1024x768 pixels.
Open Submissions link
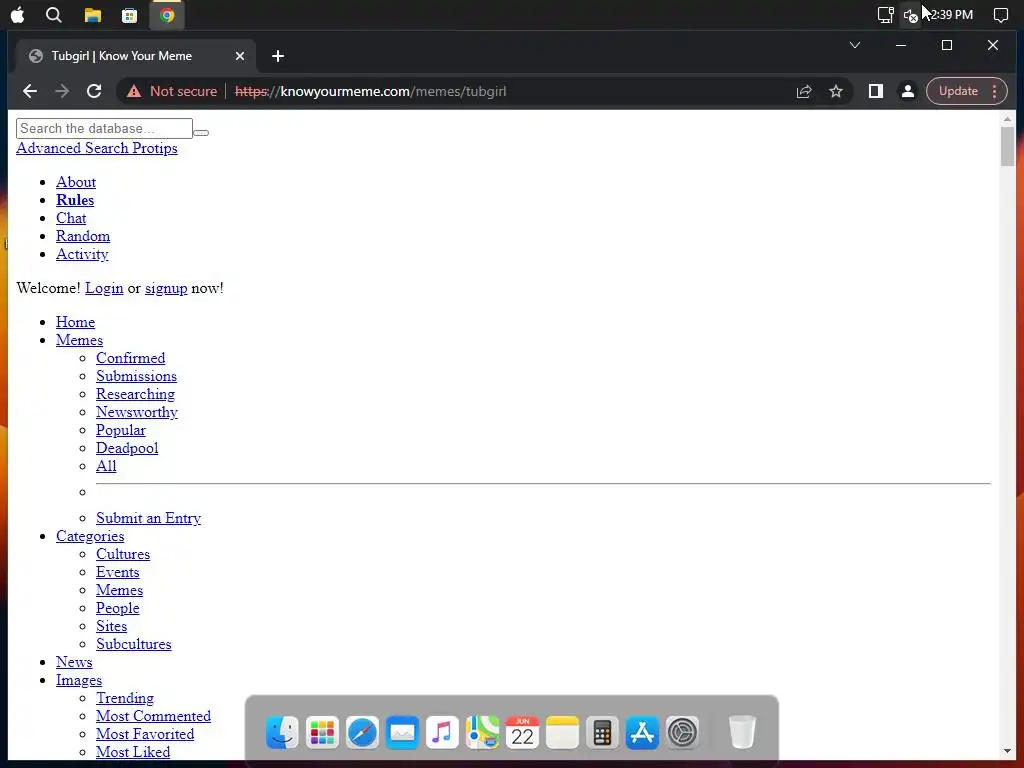136,376
